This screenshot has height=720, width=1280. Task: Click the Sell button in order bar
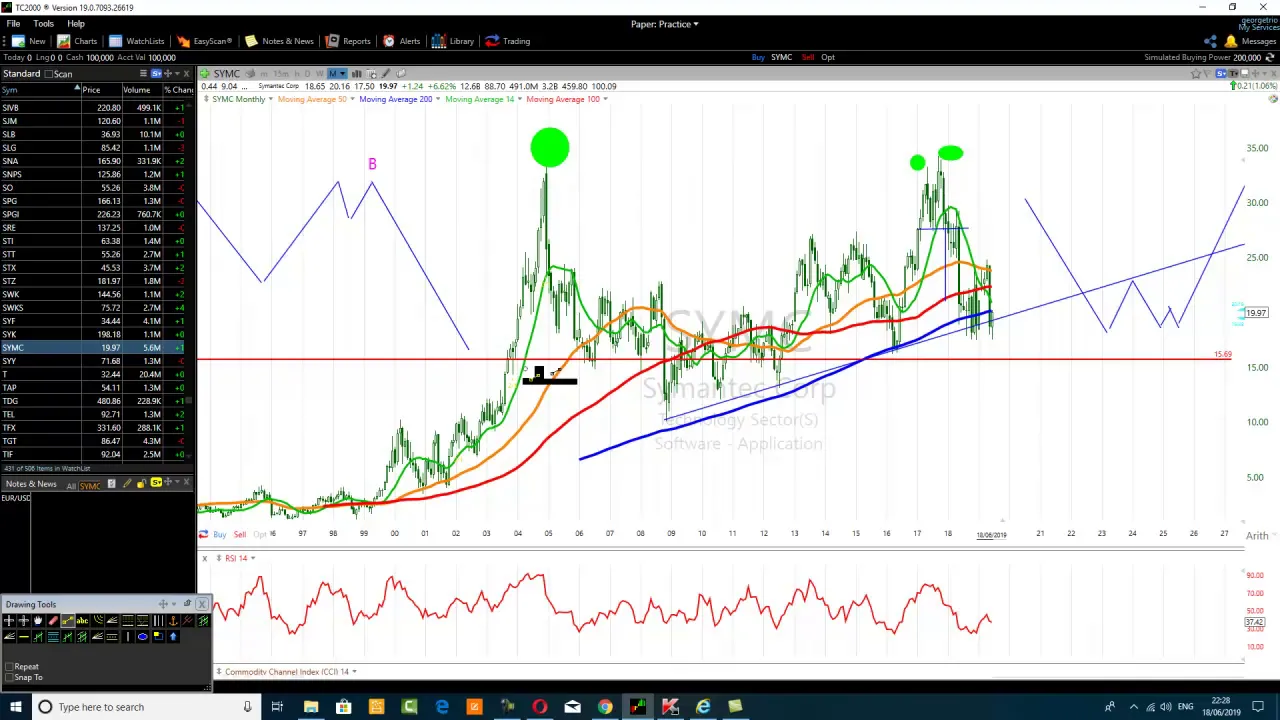coord(807,57)
